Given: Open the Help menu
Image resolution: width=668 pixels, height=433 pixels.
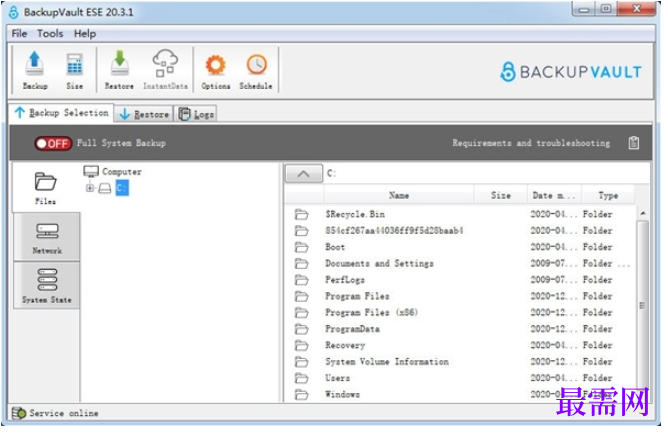Looking at the screenshot, I should tap(85, 33).
